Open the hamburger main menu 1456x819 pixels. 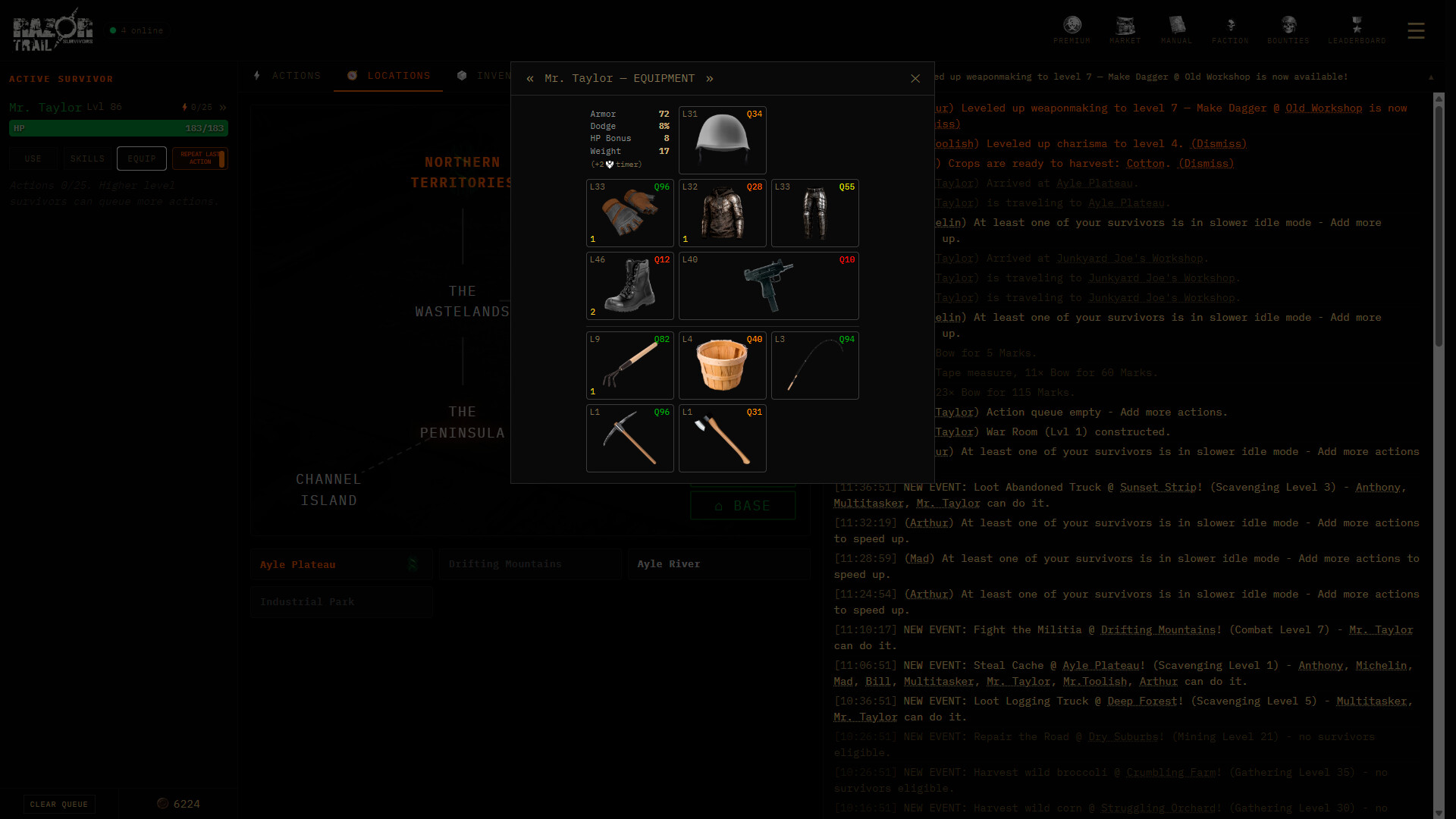pyautogui.click(x=1416, y=31)
